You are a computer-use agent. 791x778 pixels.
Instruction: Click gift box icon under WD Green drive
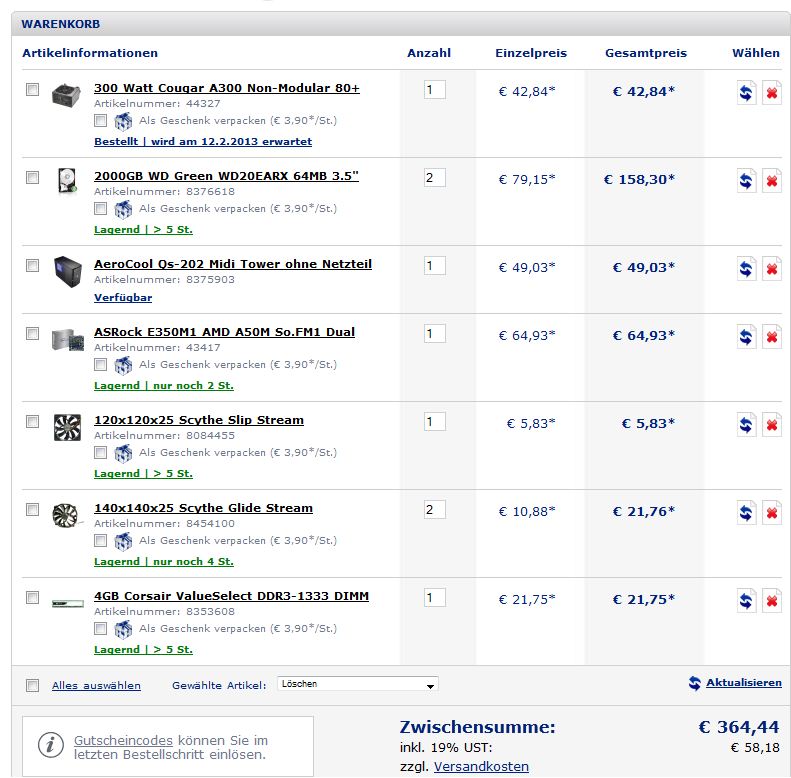(123, 209)
